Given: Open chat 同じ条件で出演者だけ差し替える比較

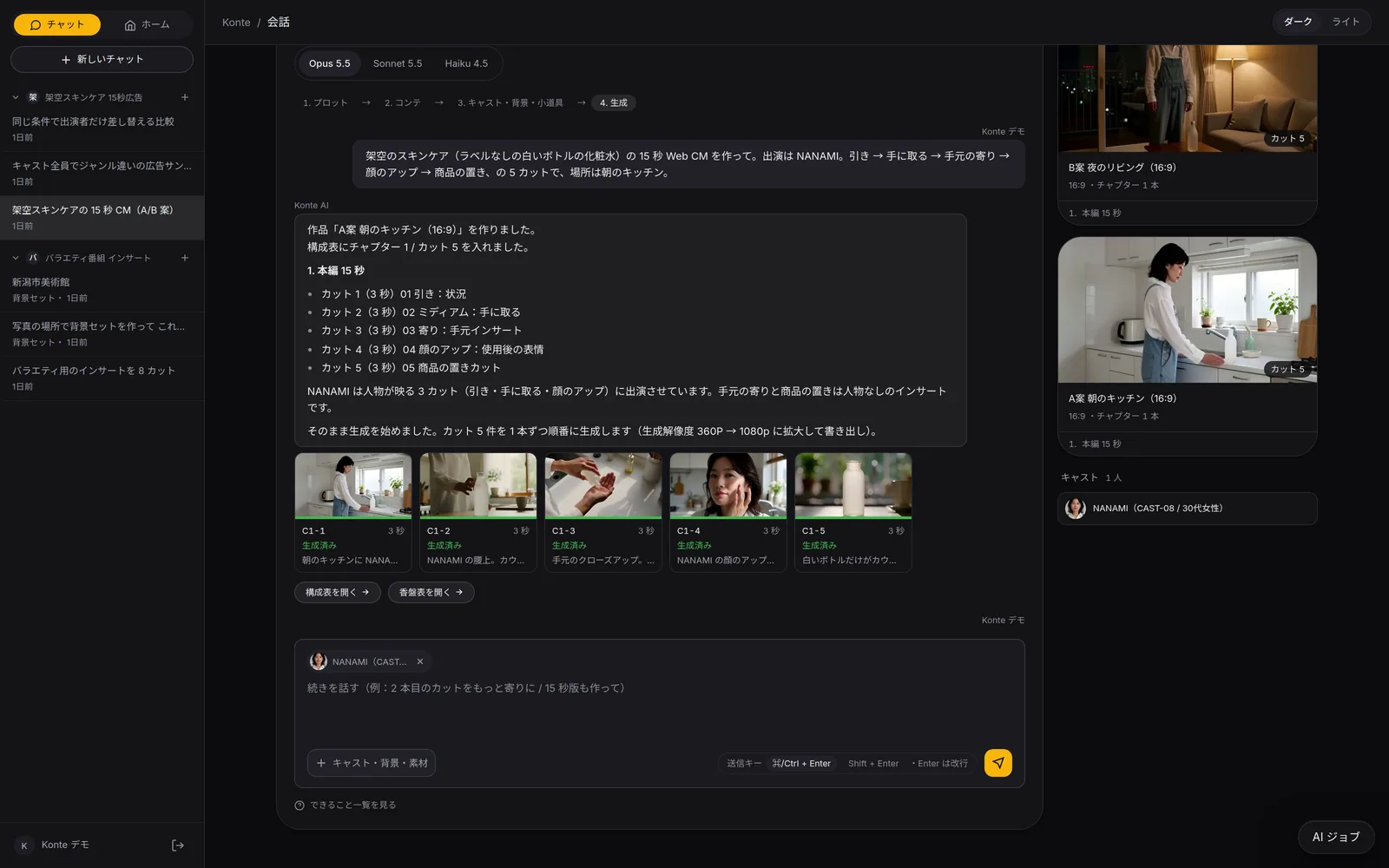Looking at the screenshot, I should pos(102,129).
